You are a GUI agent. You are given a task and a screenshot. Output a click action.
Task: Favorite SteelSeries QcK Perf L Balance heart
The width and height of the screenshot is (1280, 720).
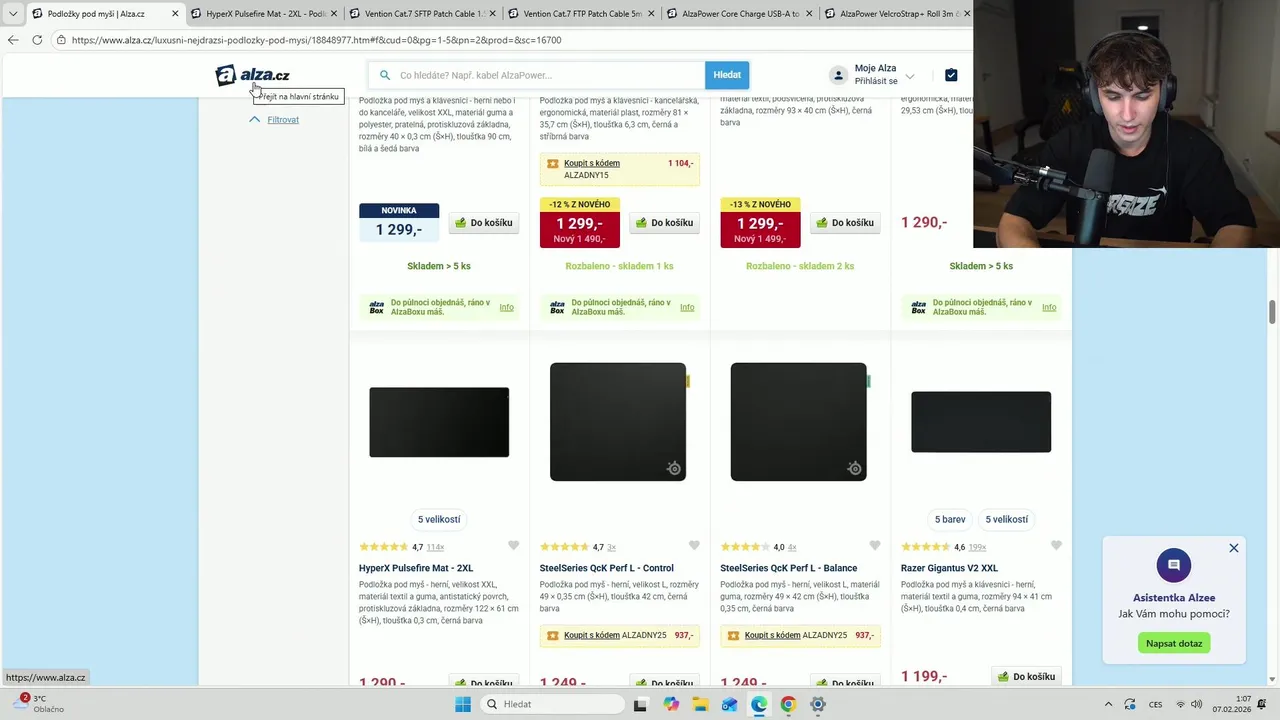[875, 546]
